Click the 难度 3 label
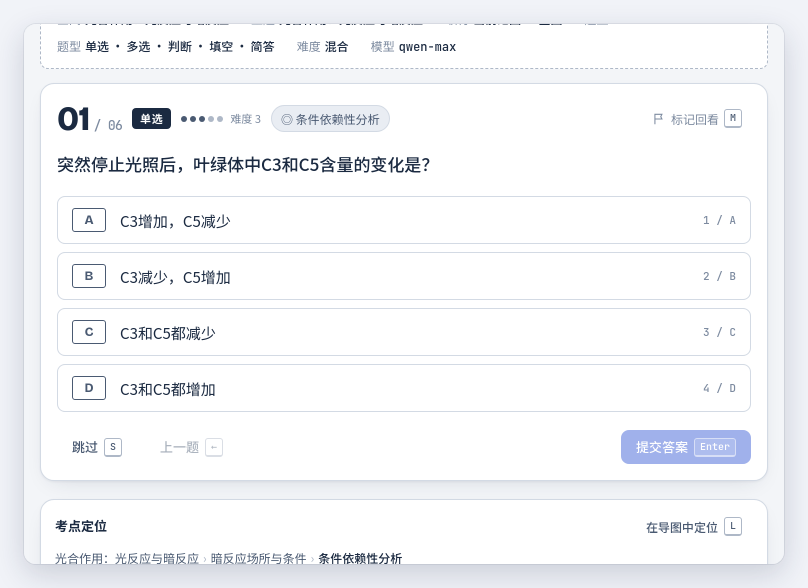This screenshot has width=808, height=588. pyautogui.click(x=245, y=119)
